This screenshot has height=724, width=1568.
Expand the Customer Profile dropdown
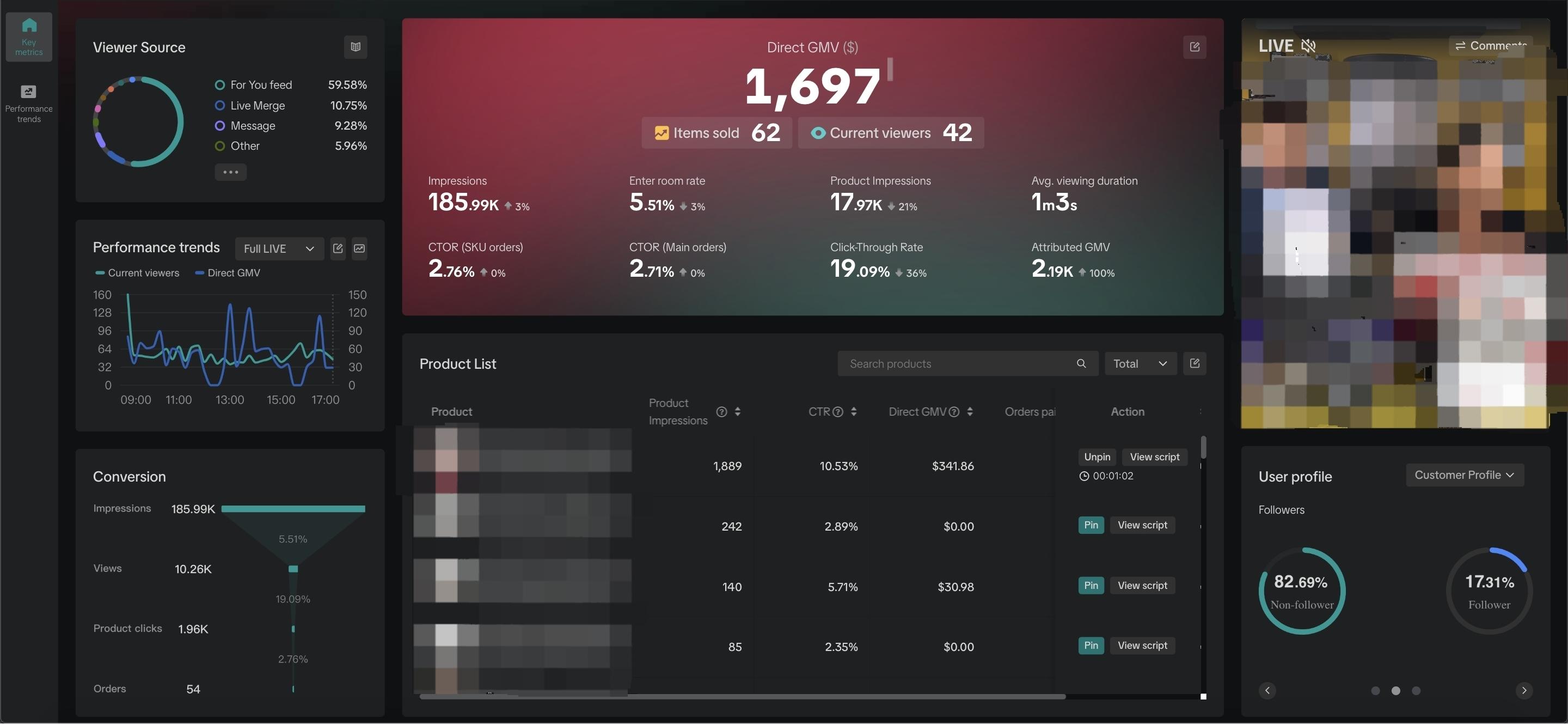1464,475
